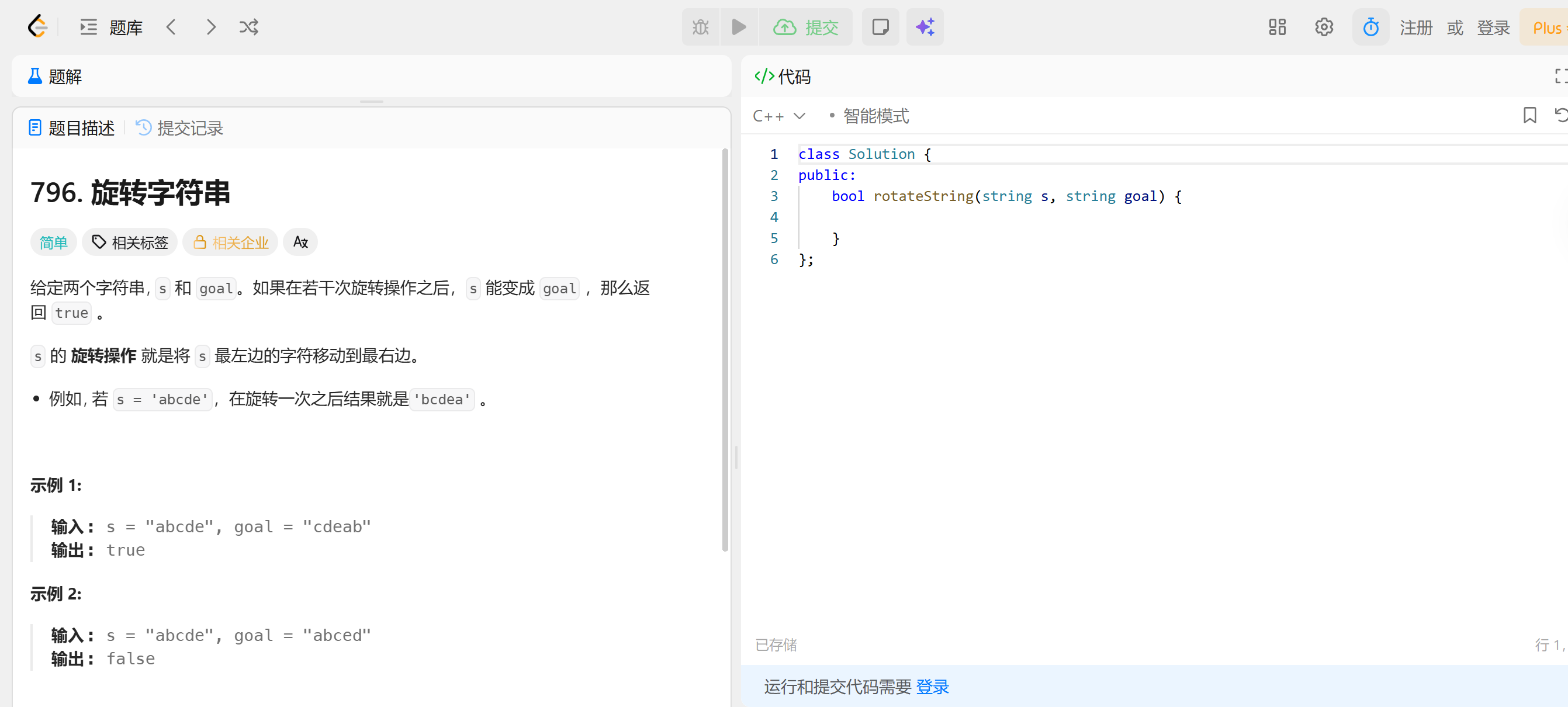The image size is (1568, 707).
Task: Open the C++ language dropdown
Action: point(778,116)
